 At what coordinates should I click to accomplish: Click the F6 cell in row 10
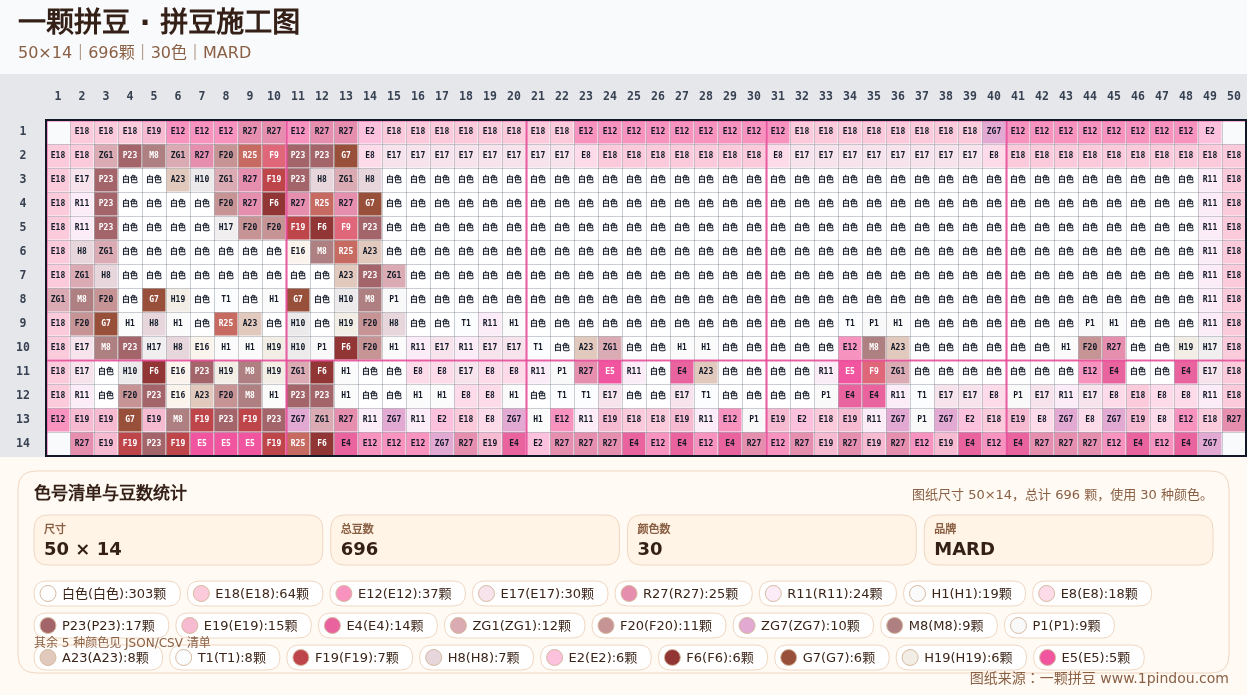point(346,347)
